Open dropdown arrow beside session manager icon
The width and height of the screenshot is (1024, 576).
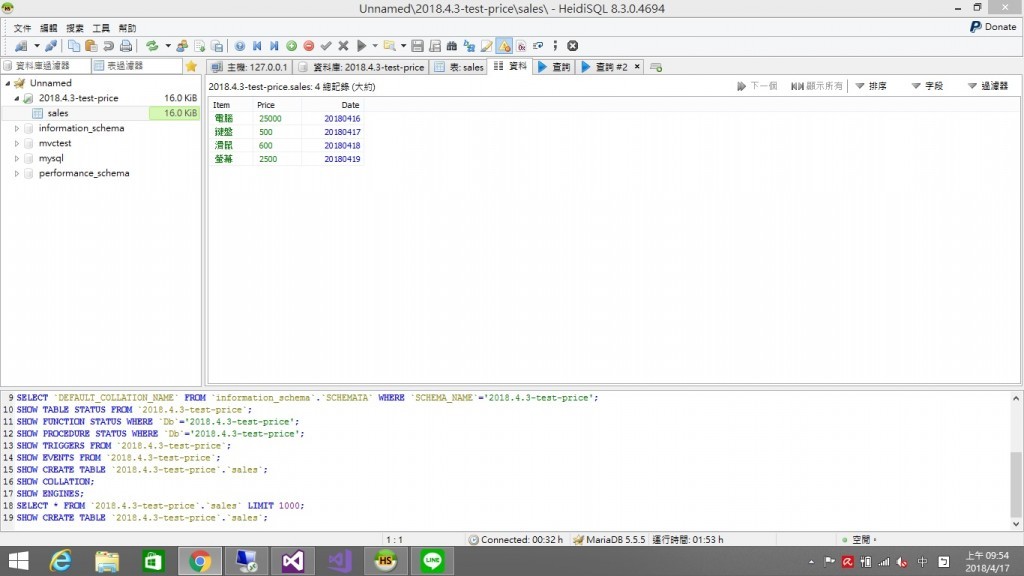[37, 46]
